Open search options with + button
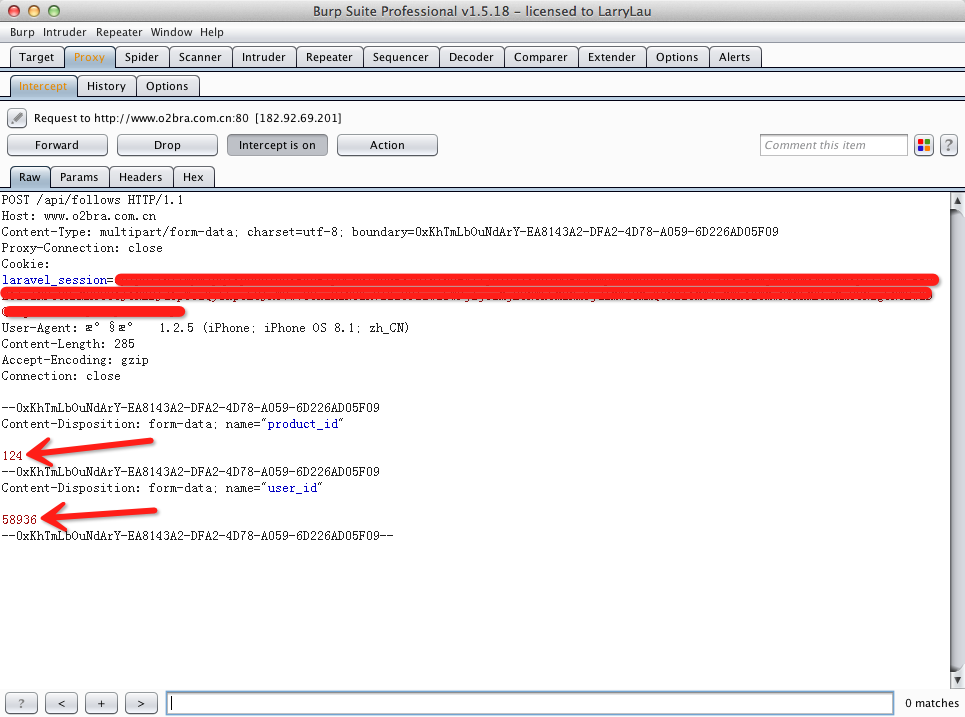The height and width of the screenshot is (717, 965). coord(101,703)
